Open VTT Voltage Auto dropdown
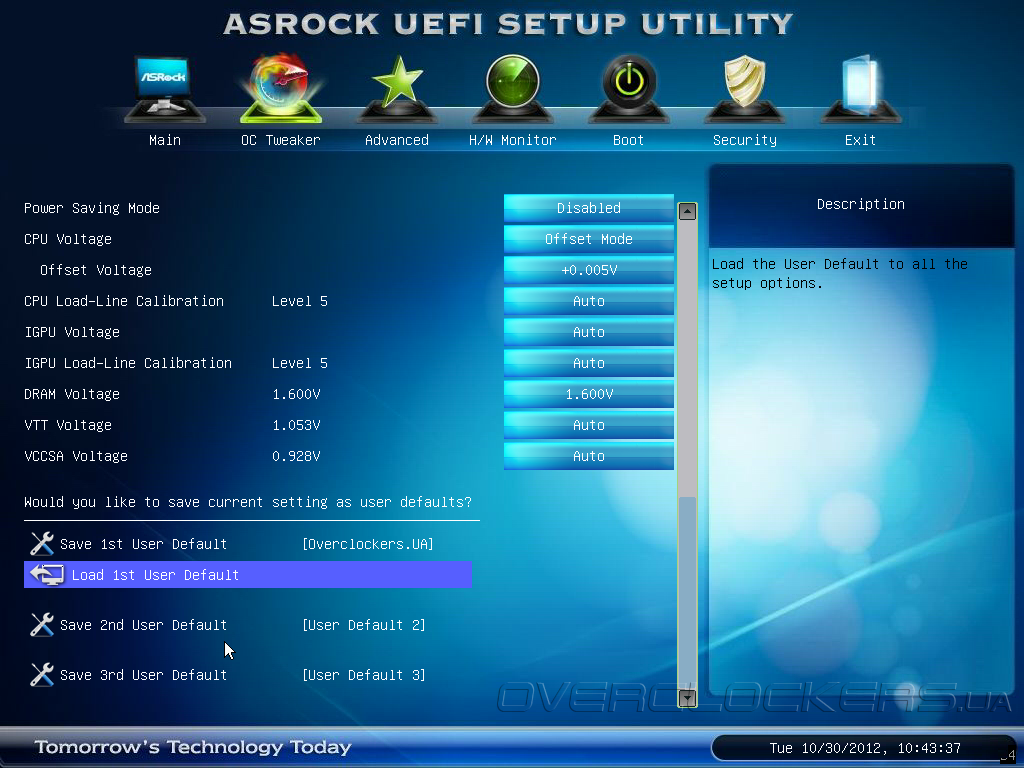This screenshot has height=768, width=1024. click(588, 425)
